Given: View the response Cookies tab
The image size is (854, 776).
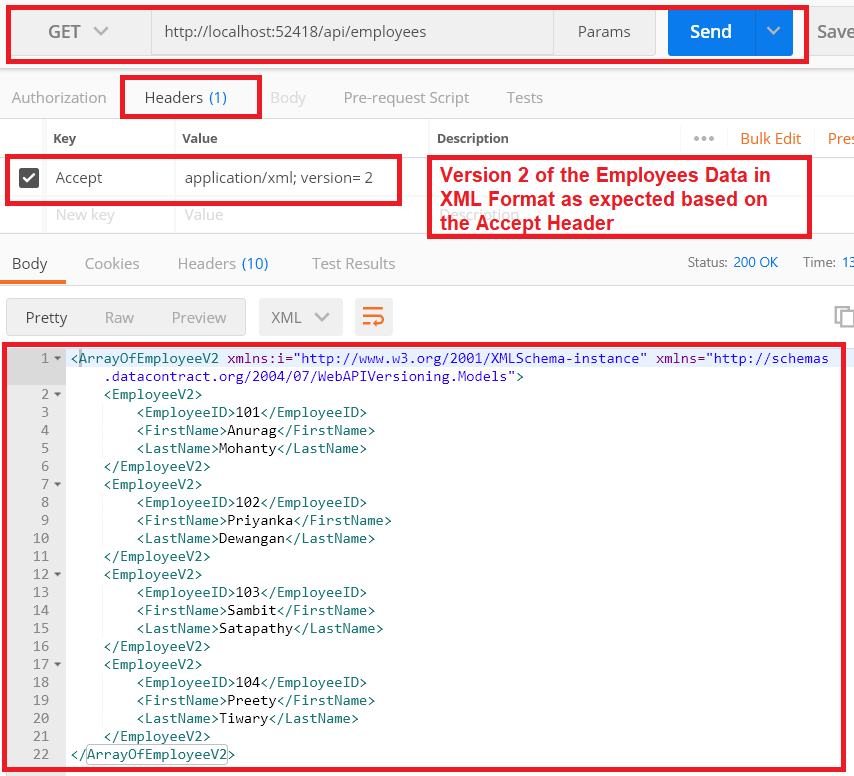Looking at the screenshot, I should click(x=111, y=263).
